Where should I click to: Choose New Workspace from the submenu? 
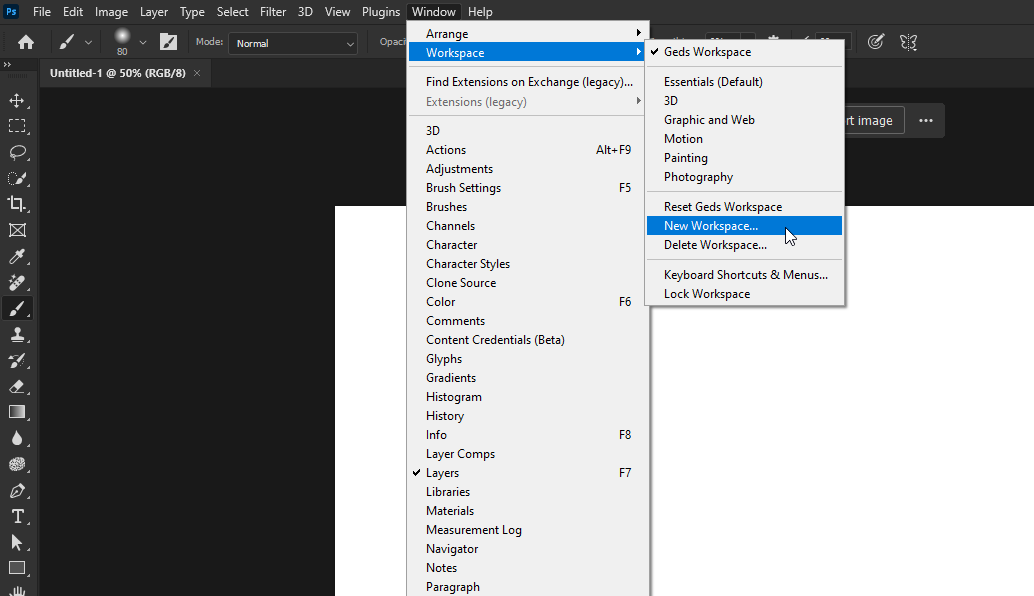pos(710,225)
